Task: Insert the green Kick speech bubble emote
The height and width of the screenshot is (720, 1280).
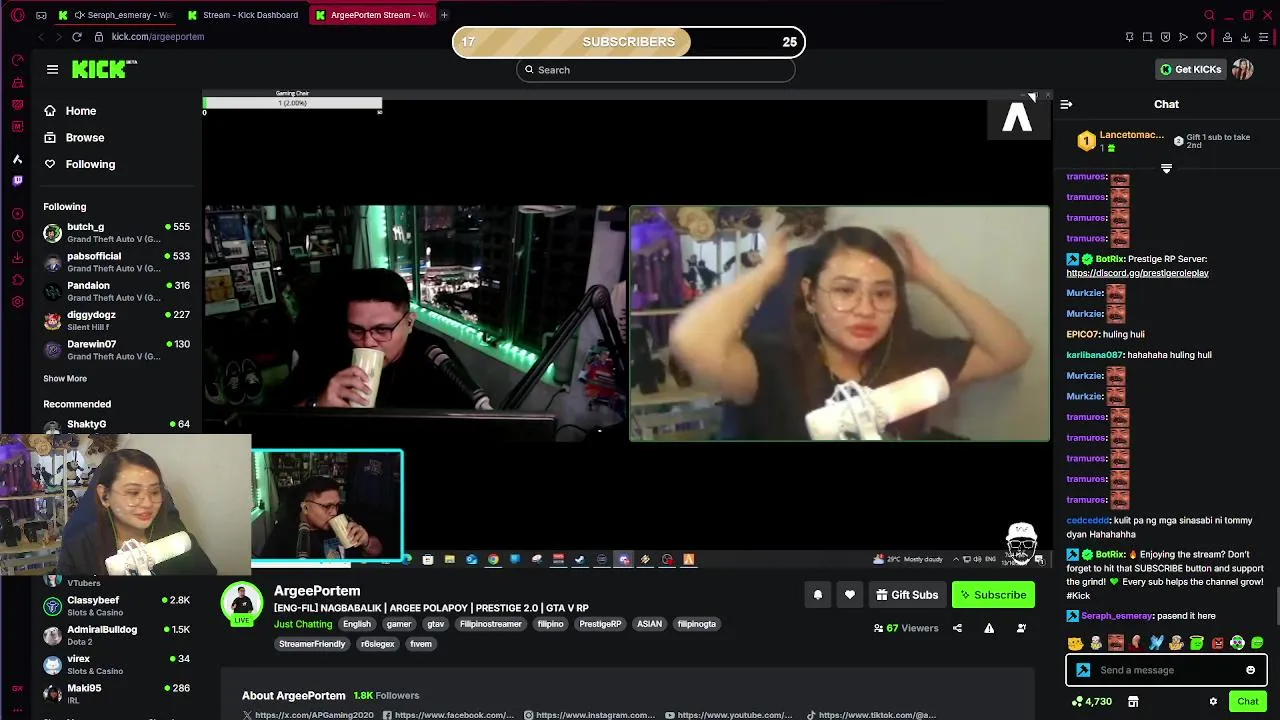Action: pos(1257,643)
